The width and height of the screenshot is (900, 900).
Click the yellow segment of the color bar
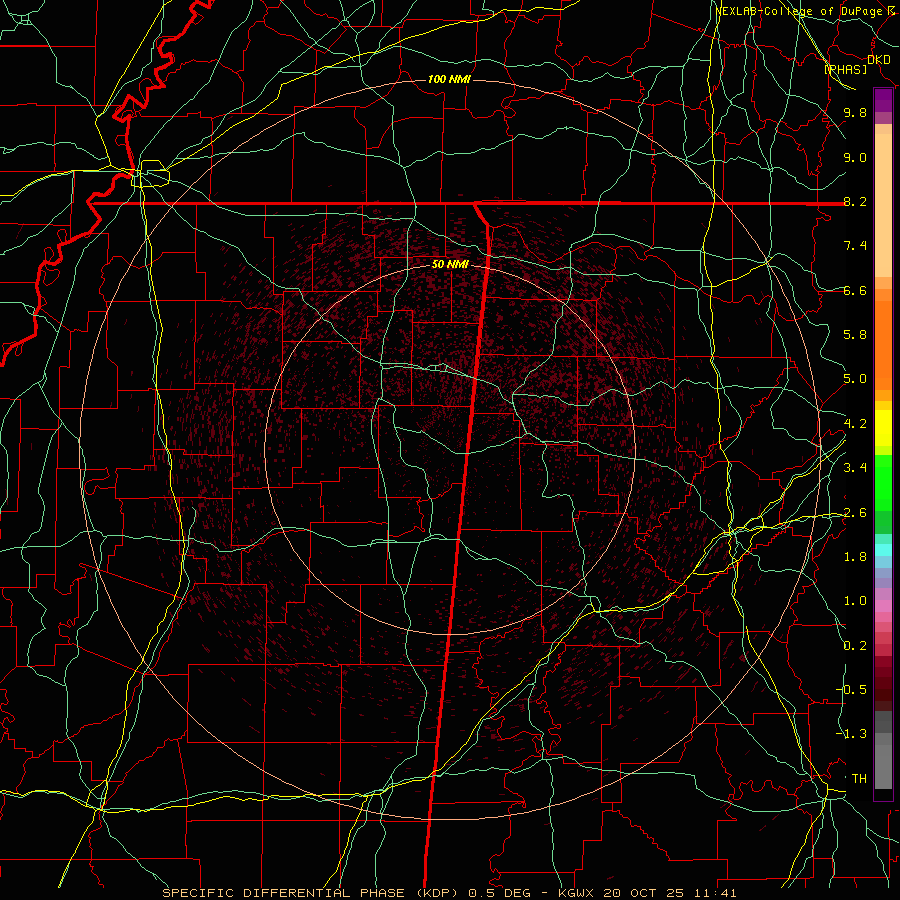(883, 428)
